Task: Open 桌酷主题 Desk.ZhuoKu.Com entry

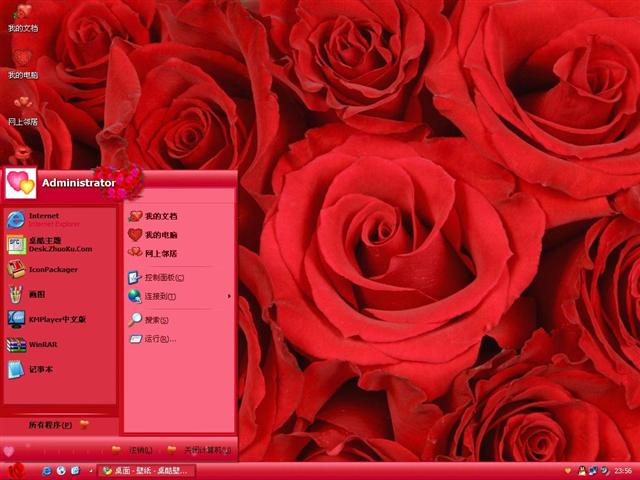Action: (59, 244)
